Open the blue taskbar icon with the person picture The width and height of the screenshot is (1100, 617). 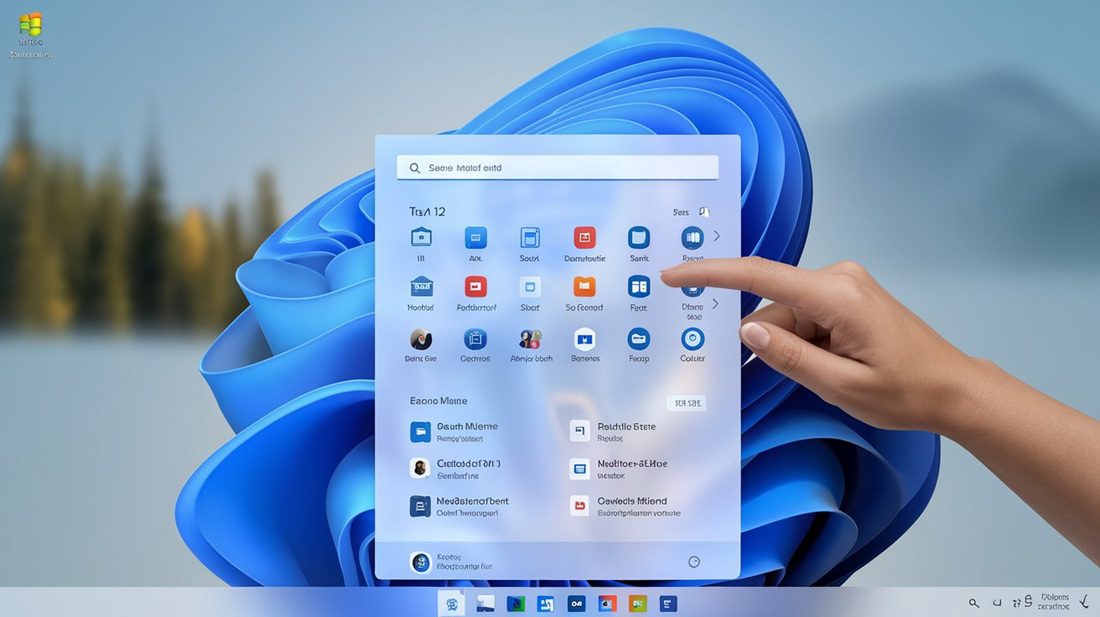(x=546, y=604)
